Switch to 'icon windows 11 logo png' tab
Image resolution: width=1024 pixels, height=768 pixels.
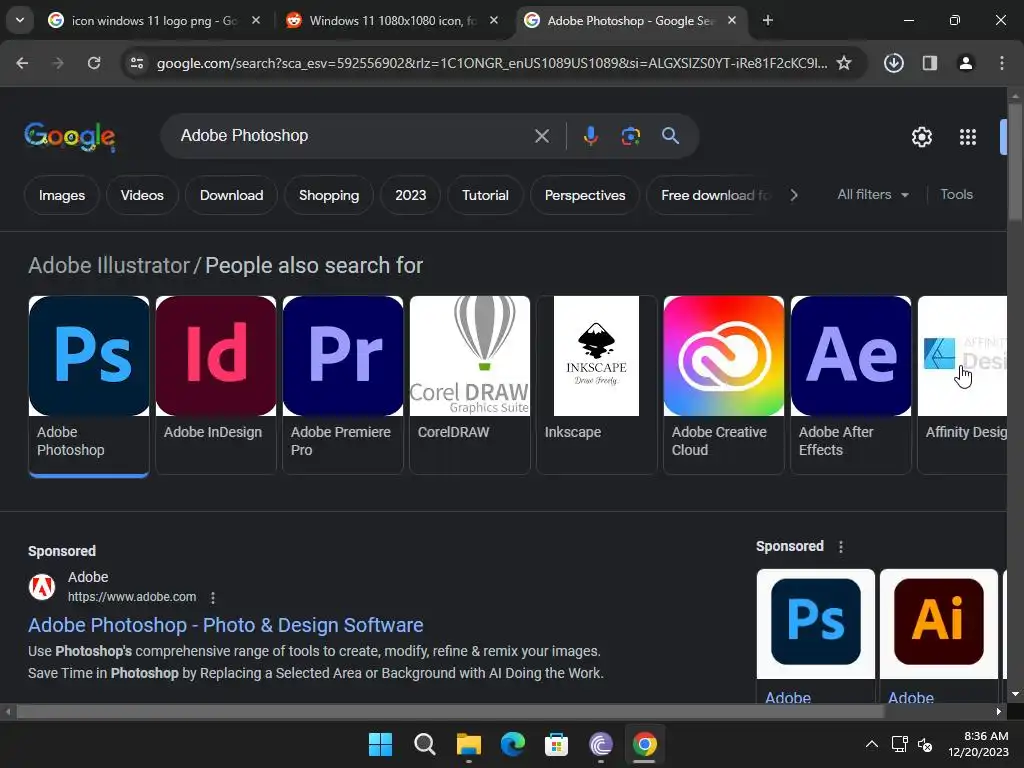[x=154, y=21]
